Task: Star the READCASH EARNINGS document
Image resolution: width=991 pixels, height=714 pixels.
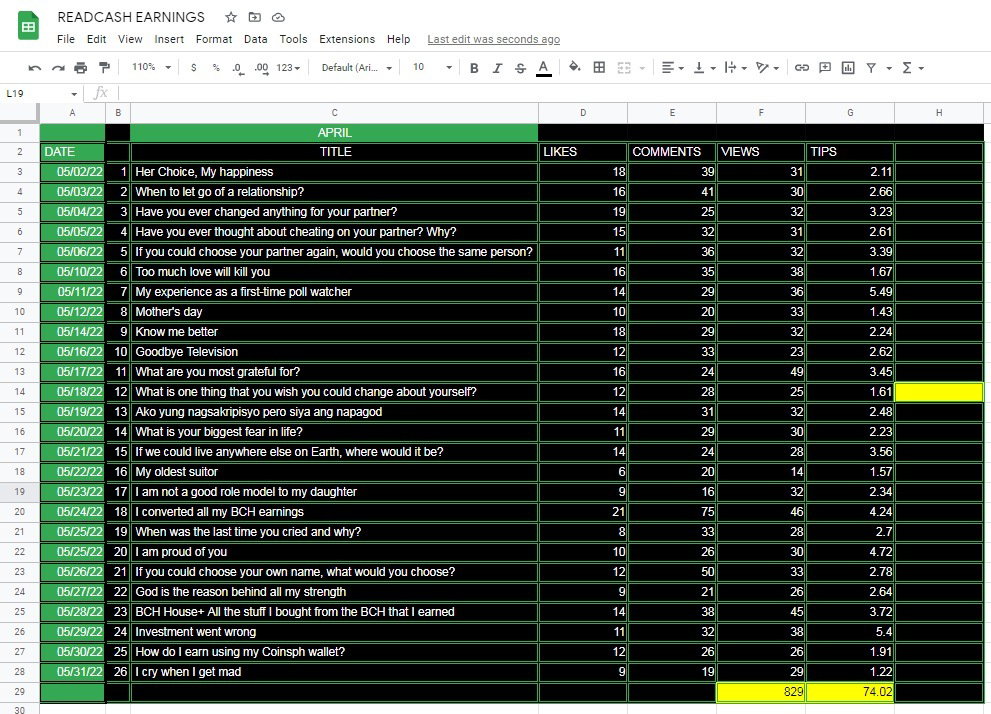Action: tap(231, 17)
